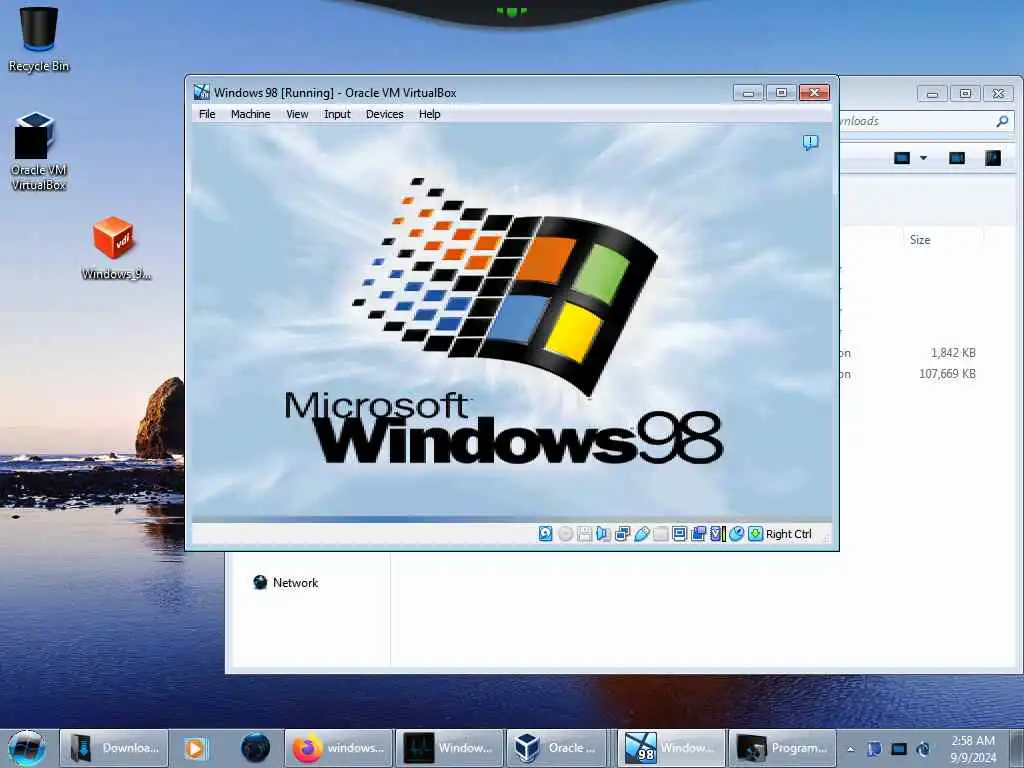The width and height of the screenshot is (1024, 768).
Task: Click the Size column header in Explorer
Action: tap(920, 240)
